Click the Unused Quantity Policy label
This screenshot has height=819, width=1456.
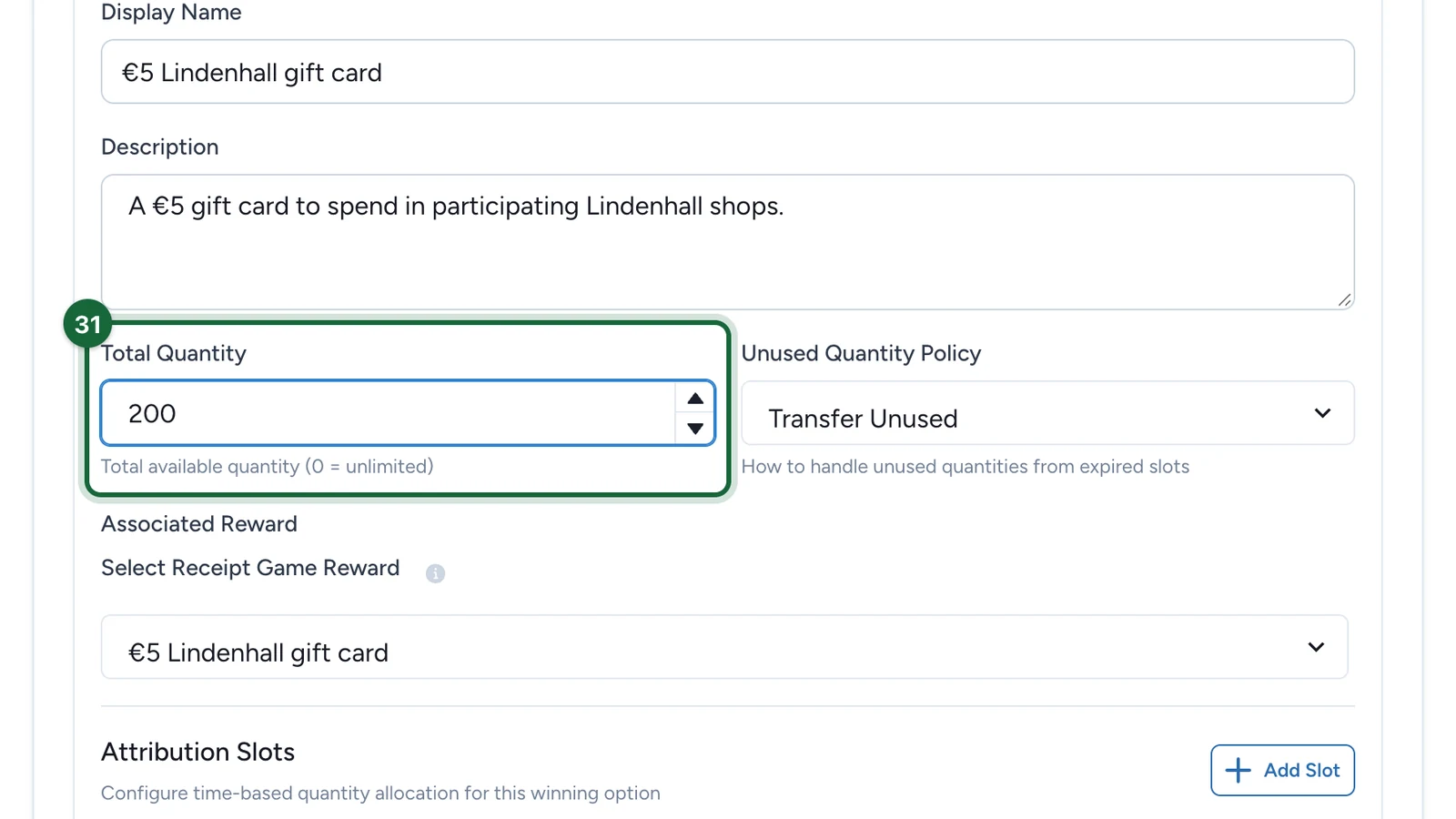pos(861,353)
